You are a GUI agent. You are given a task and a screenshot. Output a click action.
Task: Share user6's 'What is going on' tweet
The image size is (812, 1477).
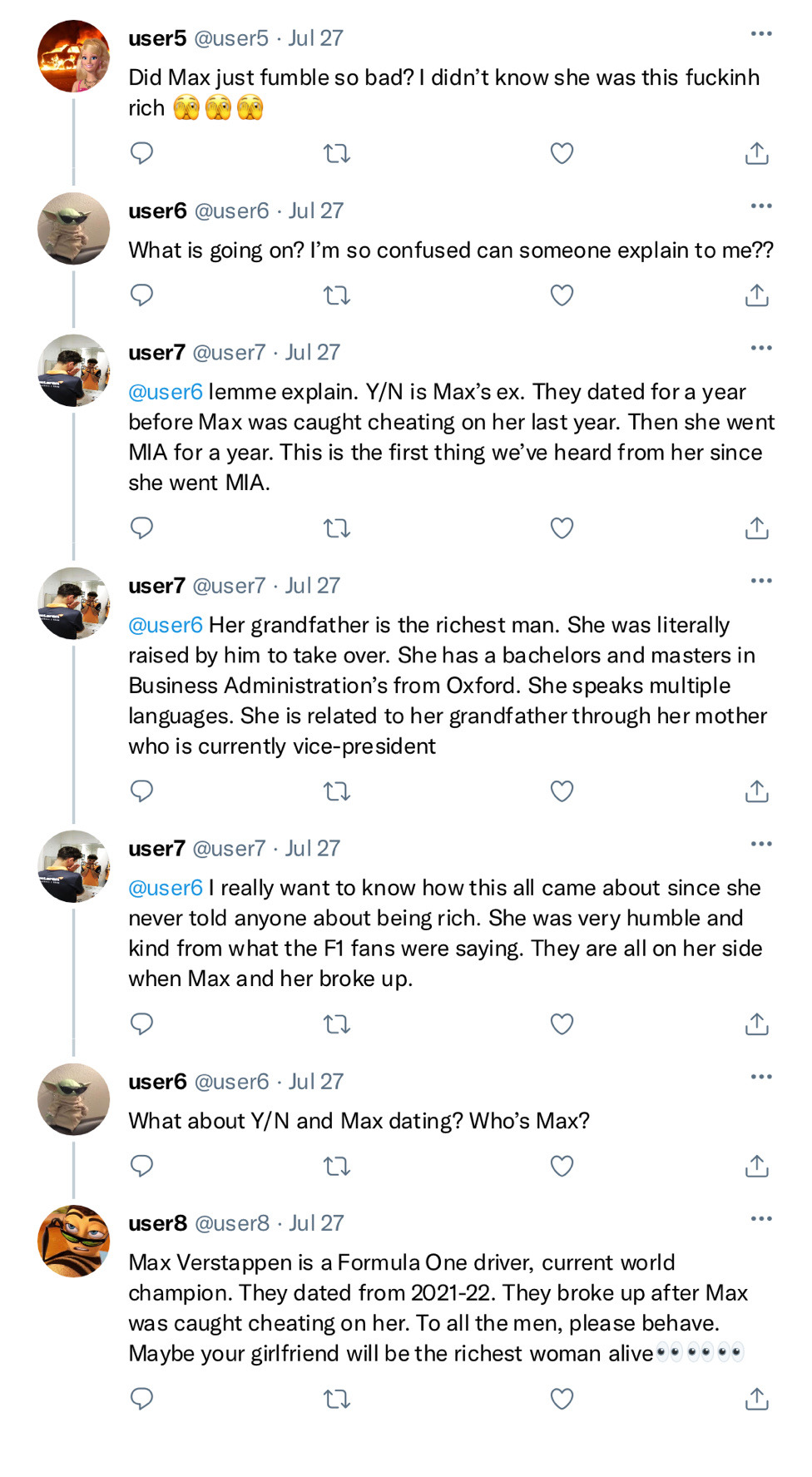pos(756,295)
